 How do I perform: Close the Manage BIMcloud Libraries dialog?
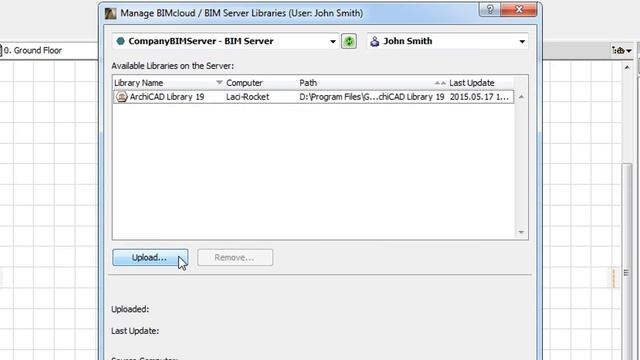[x=519, y=9]
